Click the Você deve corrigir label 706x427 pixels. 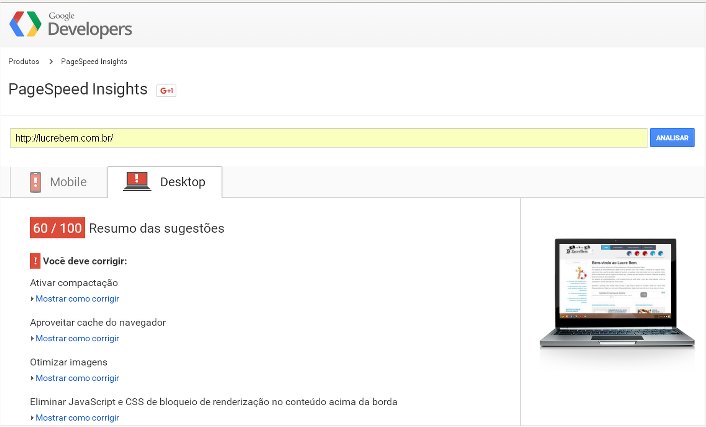(x=85, y=261)
